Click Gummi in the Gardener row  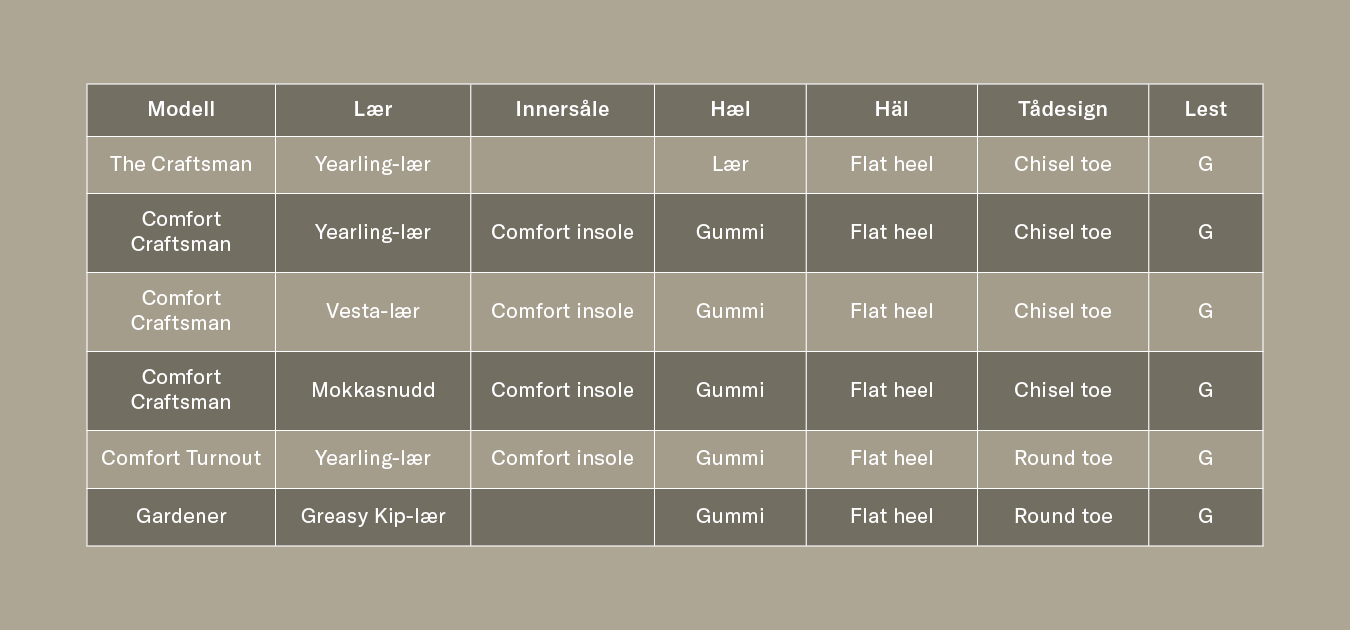tap(730, 516)
